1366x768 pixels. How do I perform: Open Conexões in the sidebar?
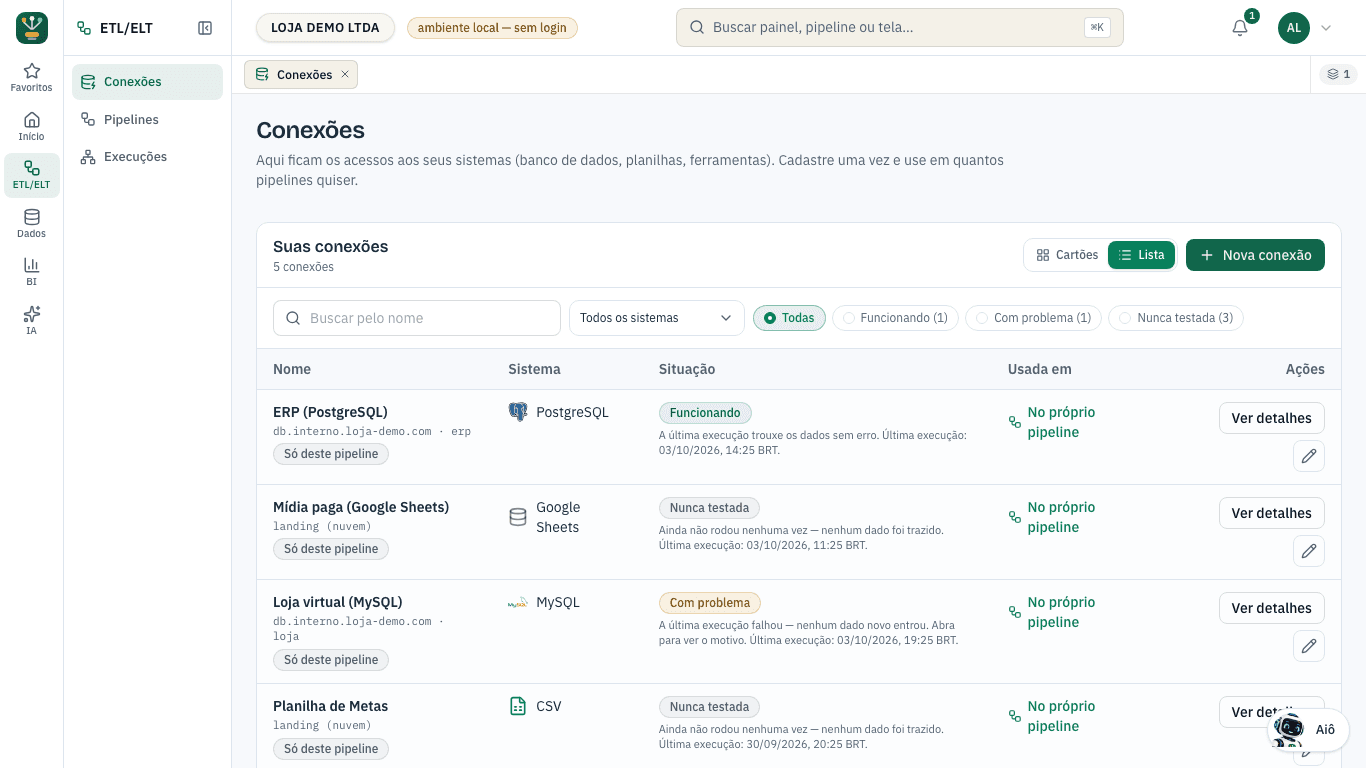147,82
